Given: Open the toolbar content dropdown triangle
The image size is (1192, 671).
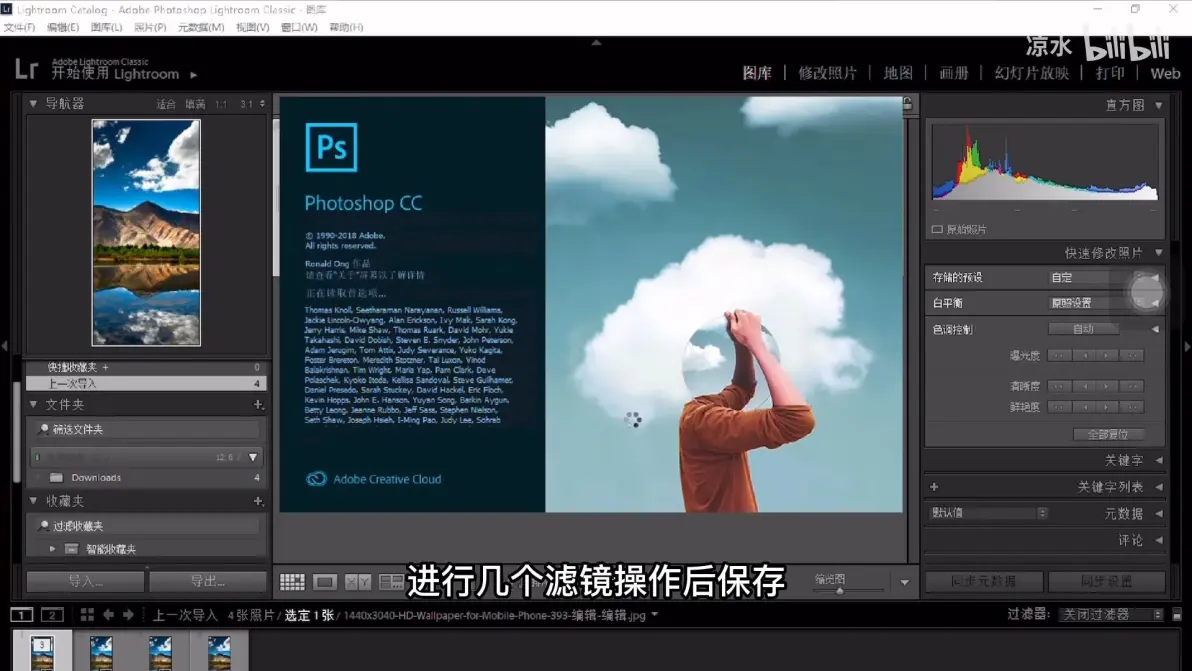Looking at the screenshot, I should pos(905,583).
